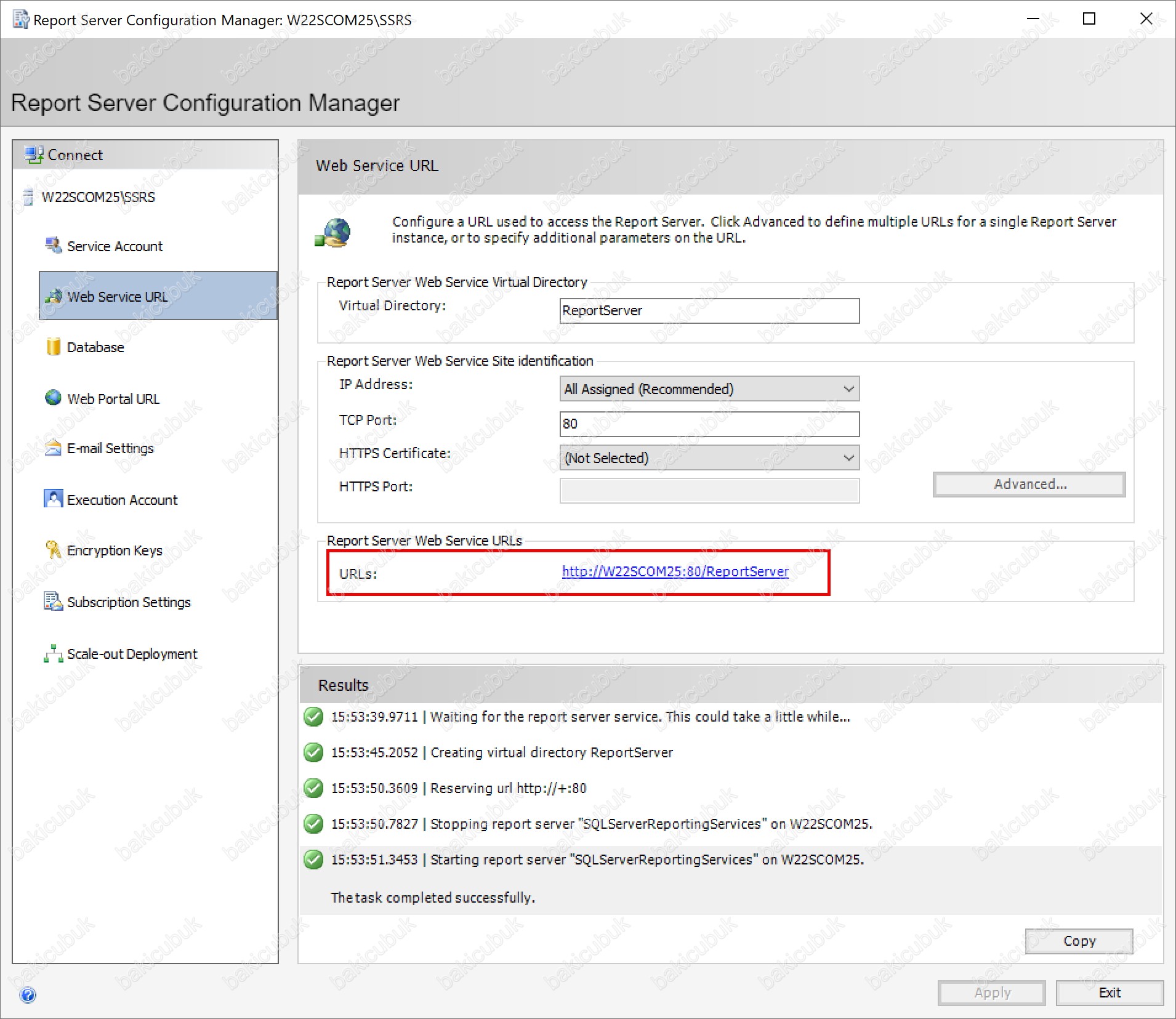Click the E-mail Settings envelope icon

coord(54,448)
